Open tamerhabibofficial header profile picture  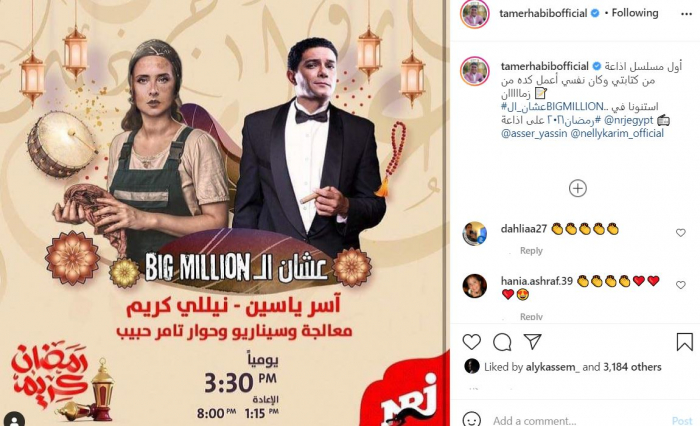click(x=475, y=14)
